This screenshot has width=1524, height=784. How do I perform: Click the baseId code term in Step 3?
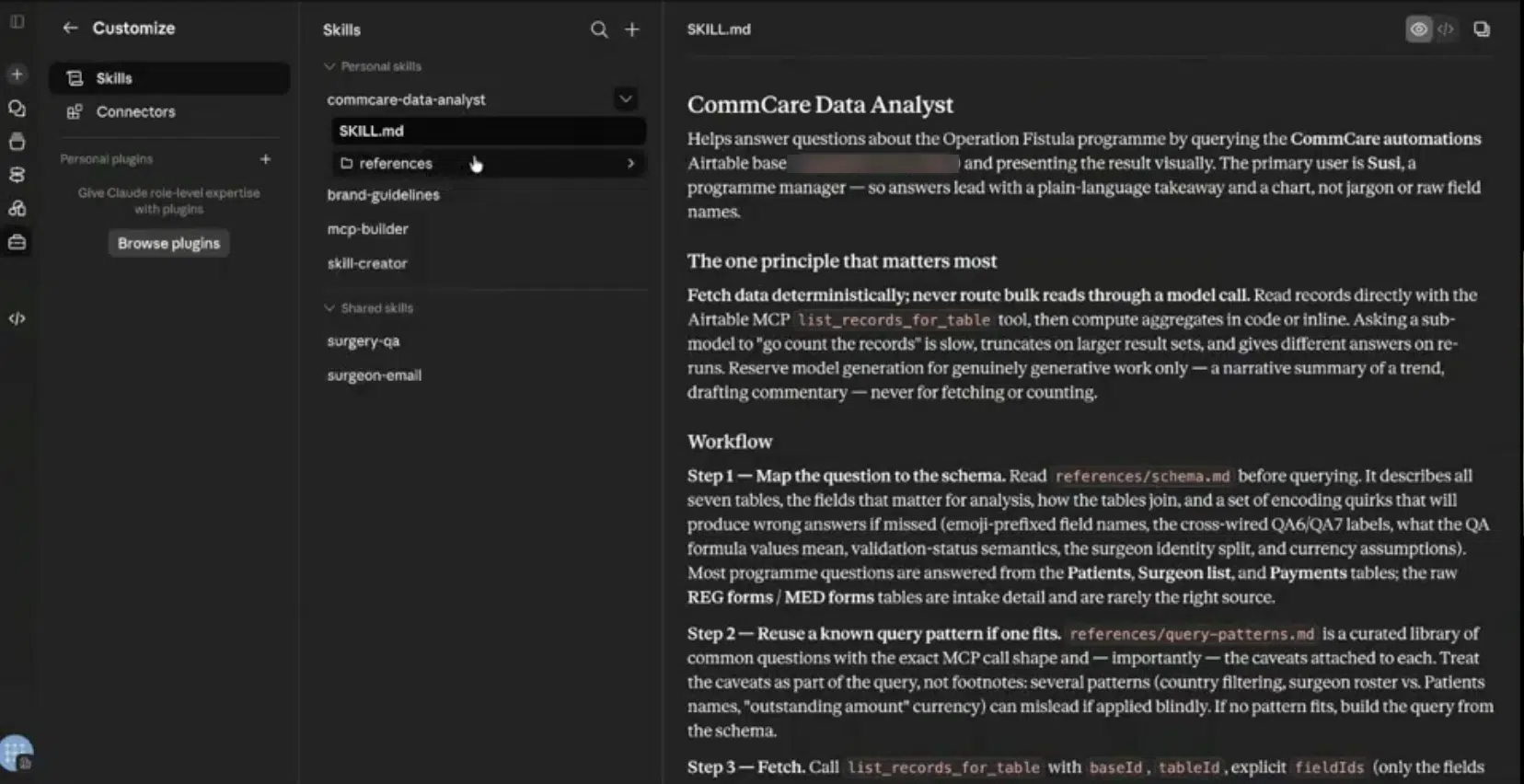[1115, 767]
